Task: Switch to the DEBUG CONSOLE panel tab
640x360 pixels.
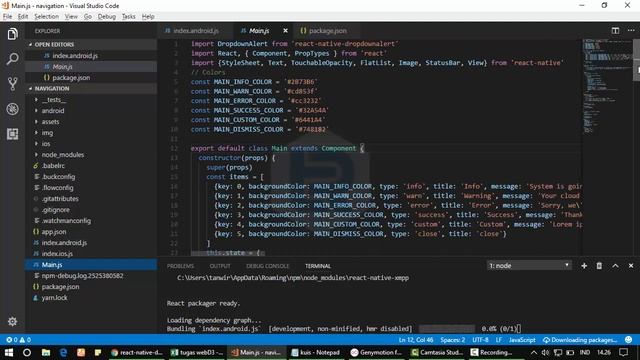Action: pos(267,266)
